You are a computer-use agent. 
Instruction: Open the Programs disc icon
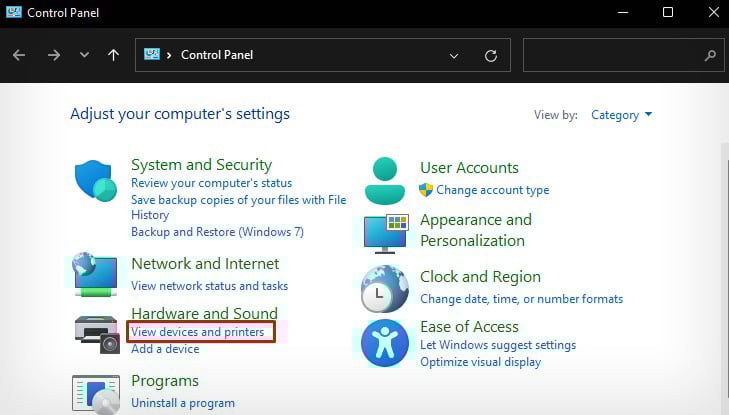click(96, 395)
